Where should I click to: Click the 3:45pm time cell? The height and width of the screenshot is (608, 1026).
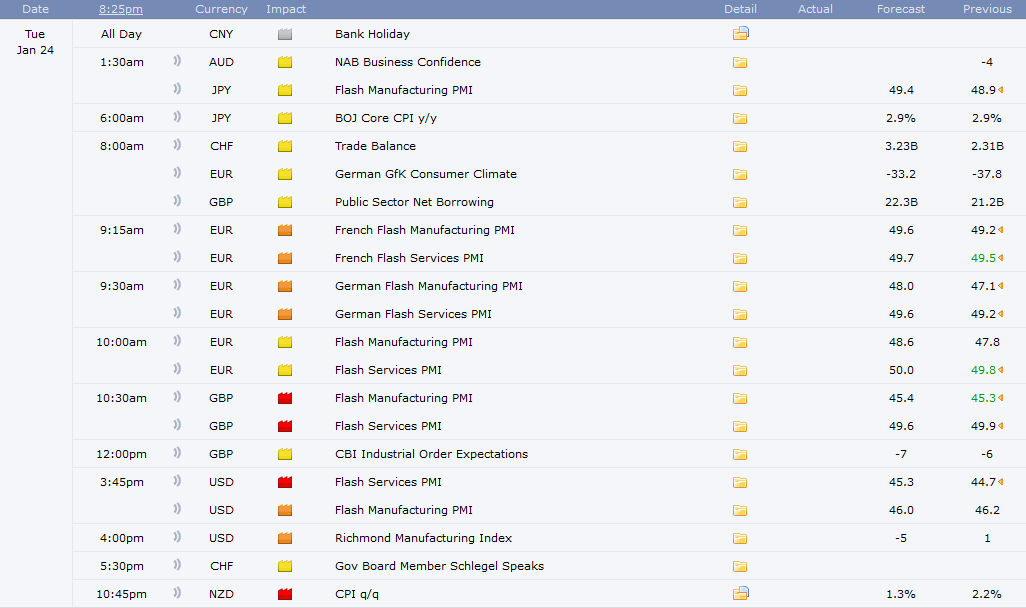122,482
